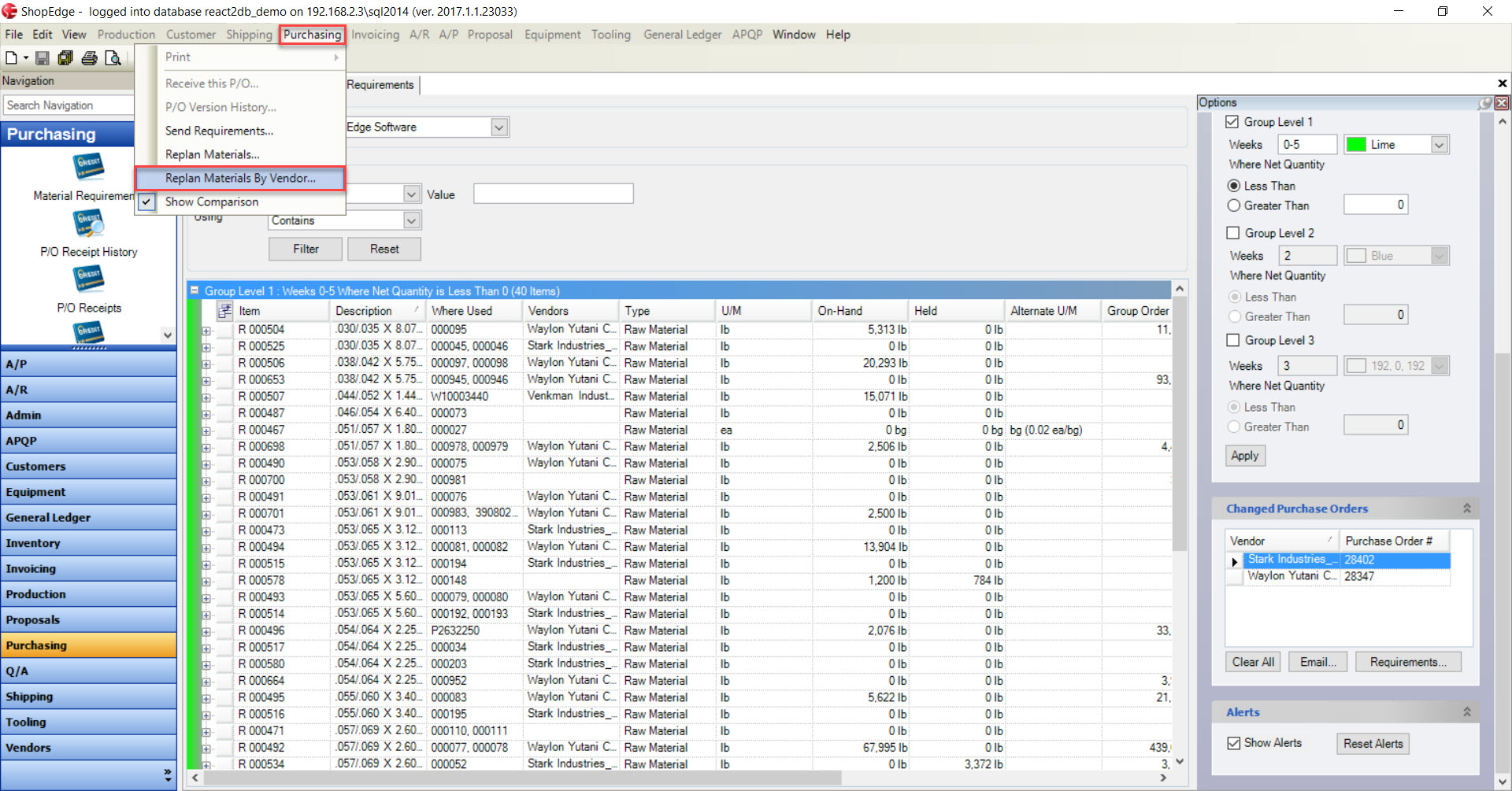Open the filter field dropdown next to Value
The height and width of the screenshot is (791, 1512).
[411, 194]
